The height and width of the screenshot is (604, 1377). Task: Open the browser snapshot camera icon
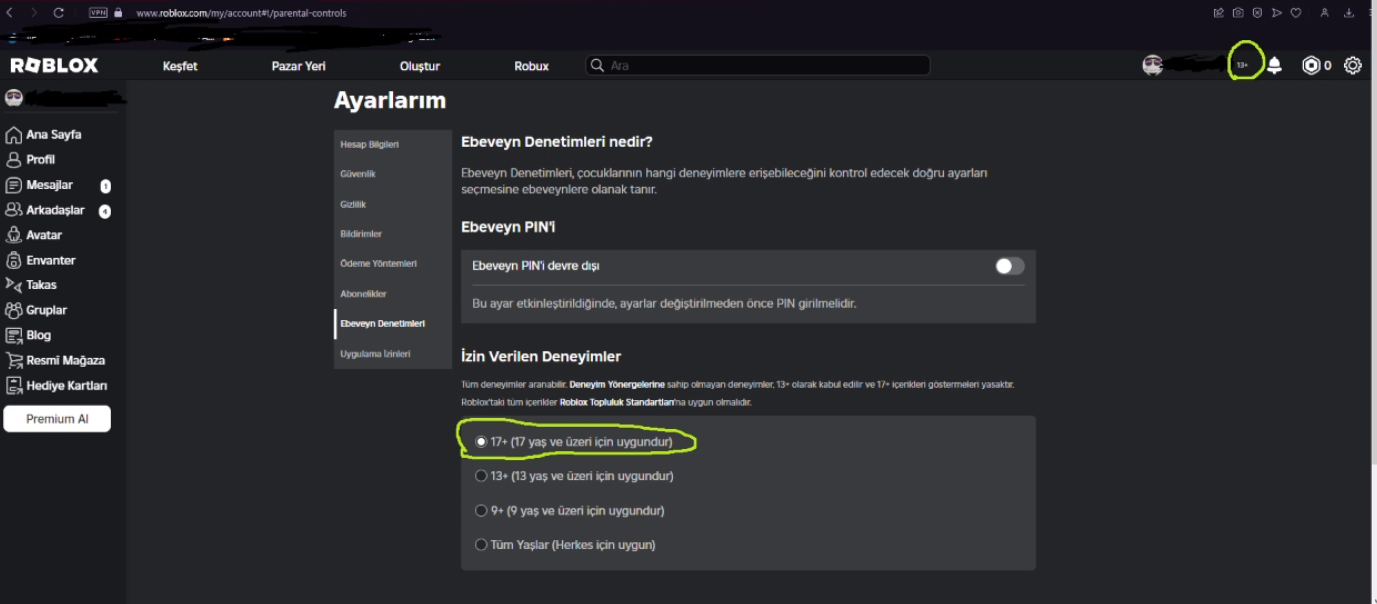[1238, 13]
